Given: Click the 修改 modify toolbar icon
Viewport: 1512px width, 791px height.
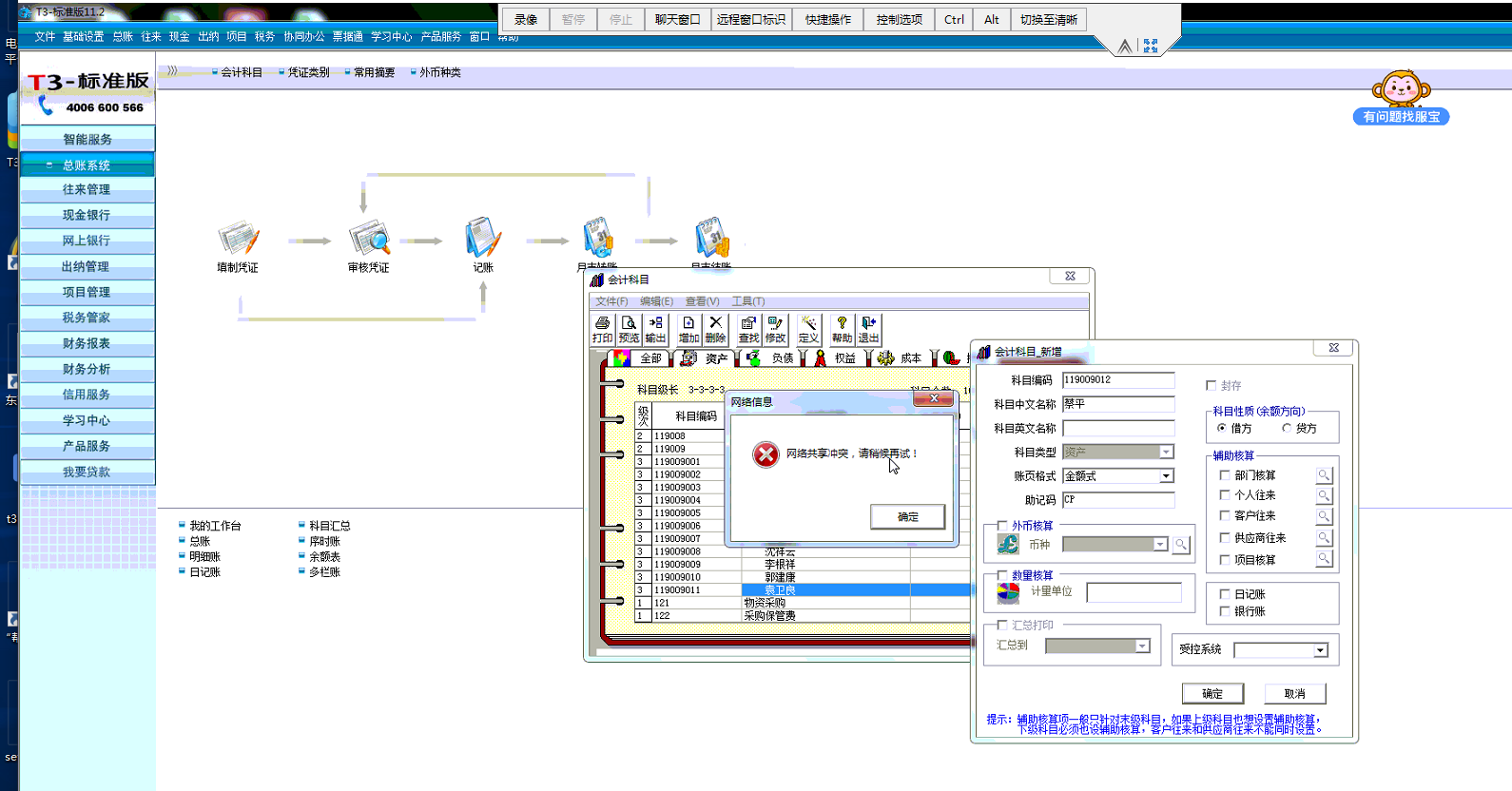Looking at the screenshot, I should tap(775, 329).
